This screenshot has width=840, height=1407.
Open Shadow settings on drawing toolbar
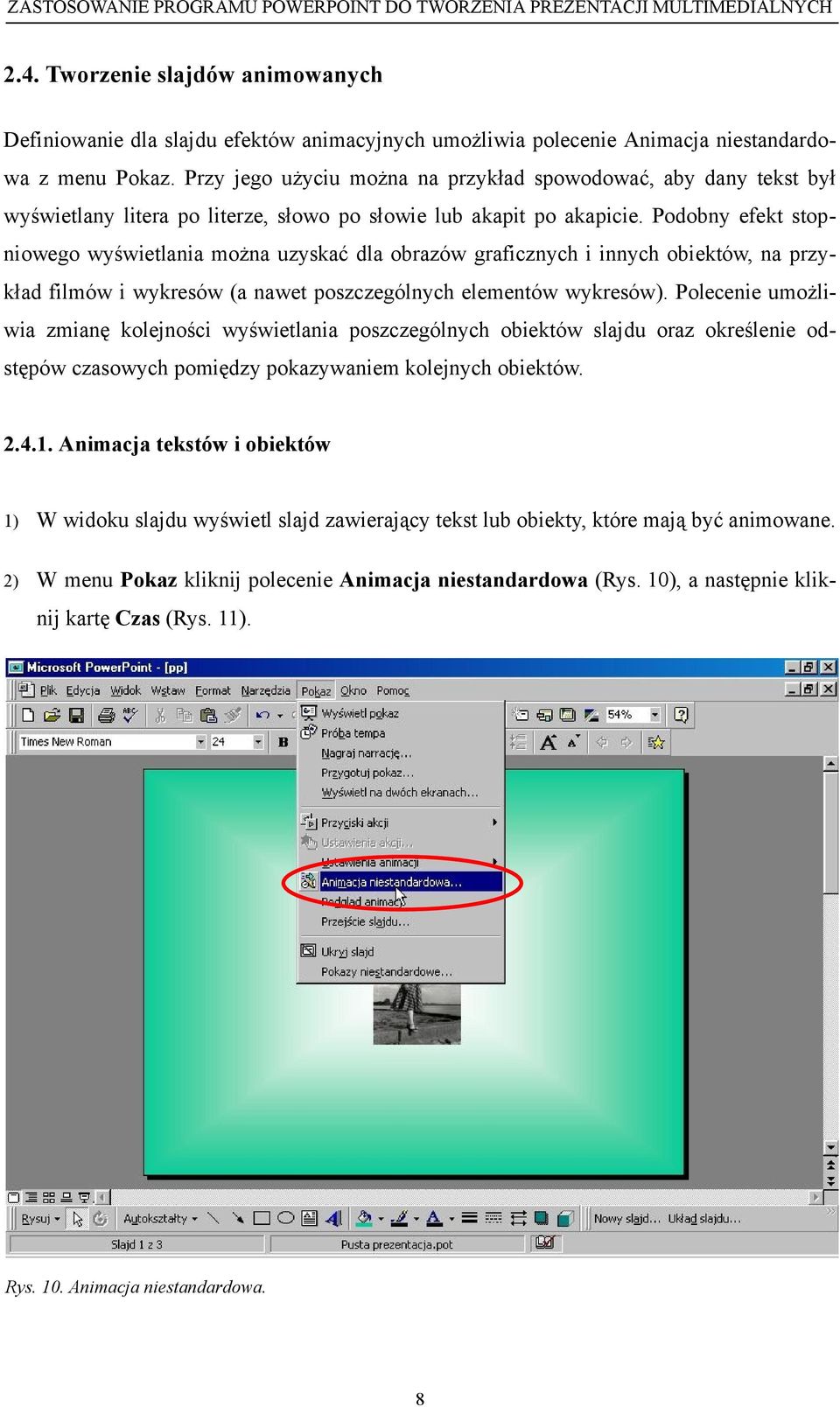(x=542, y=1218)
